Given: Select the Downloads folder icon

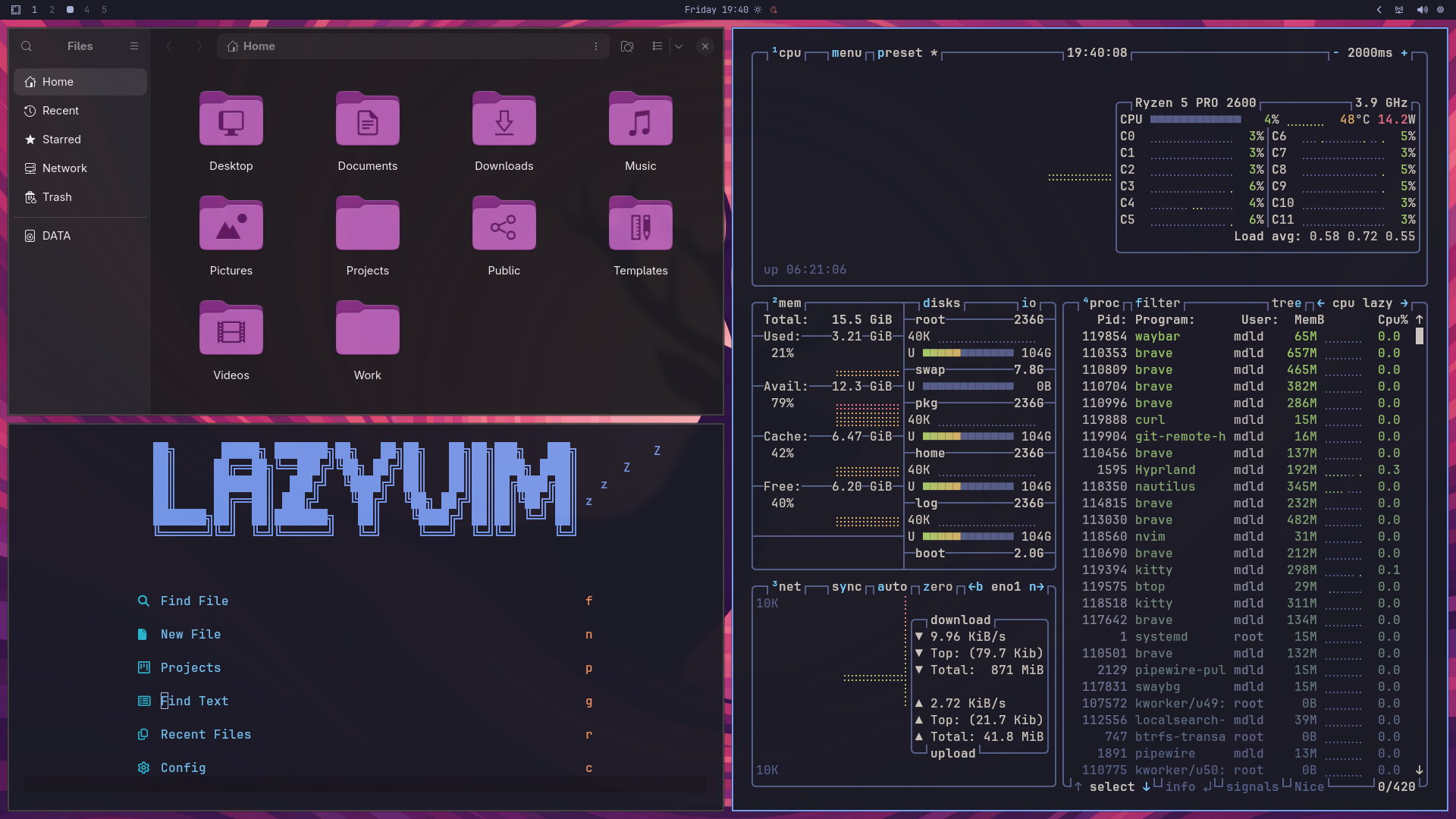Looking at the screenshot, I should click(x=504, y=119).
